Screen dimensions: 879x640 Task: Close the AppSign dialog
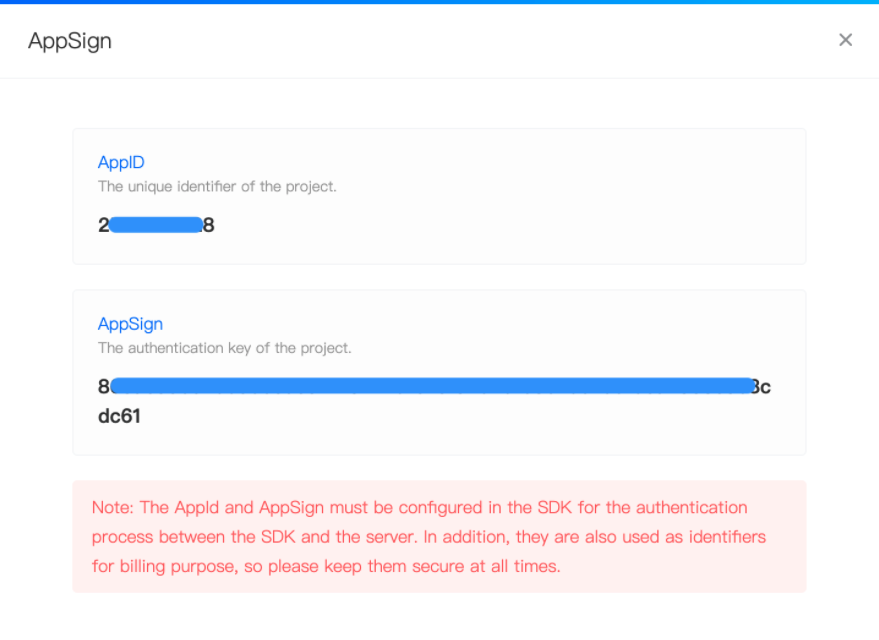(845, 40)
